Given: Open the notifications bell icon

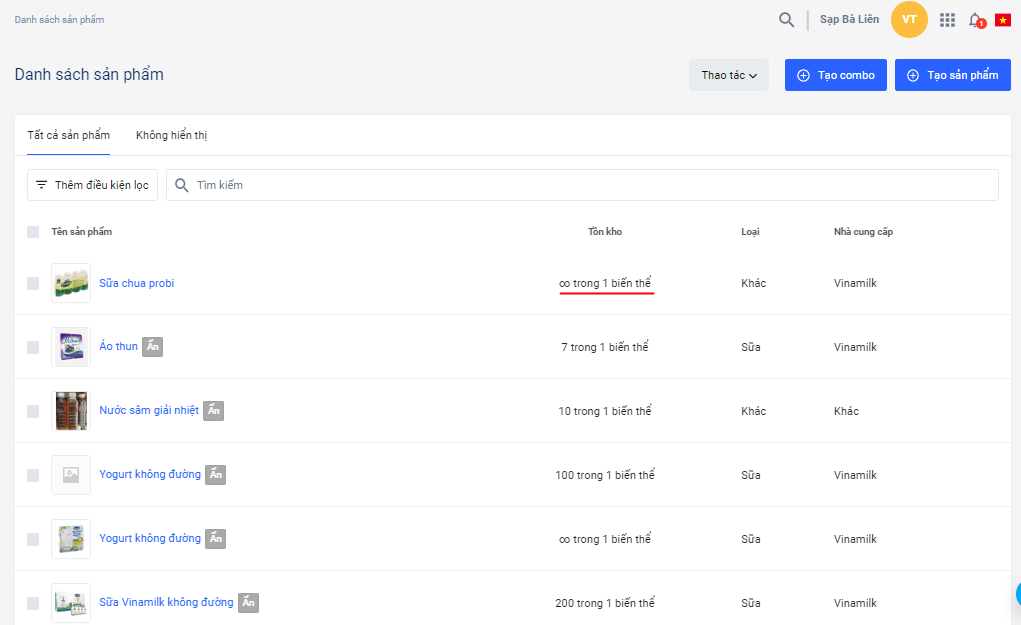Looking at the screenshot, I should click(975, 20).
